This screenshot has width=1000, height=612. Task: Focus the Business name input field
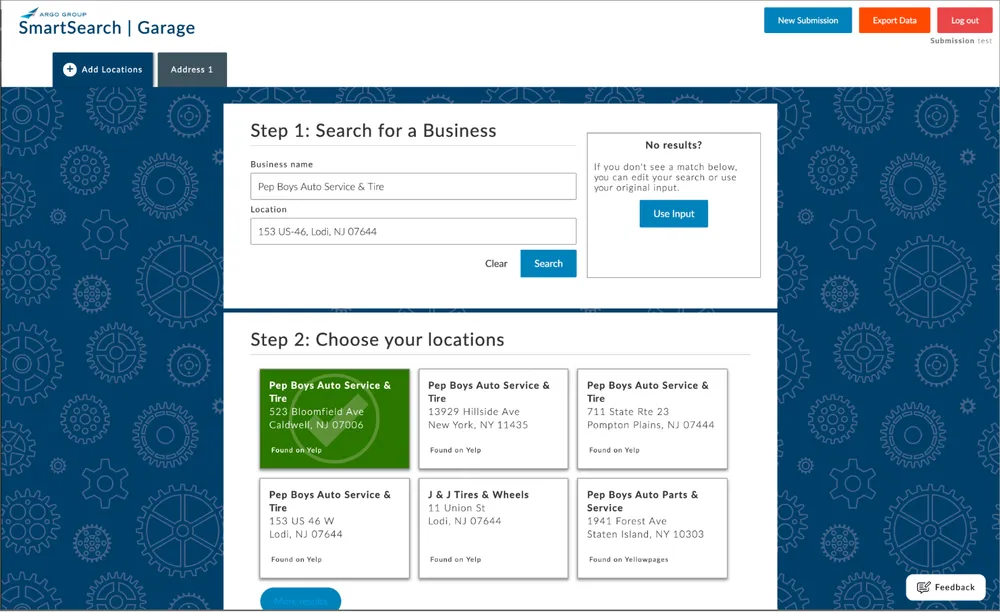(x=413, y=186)
